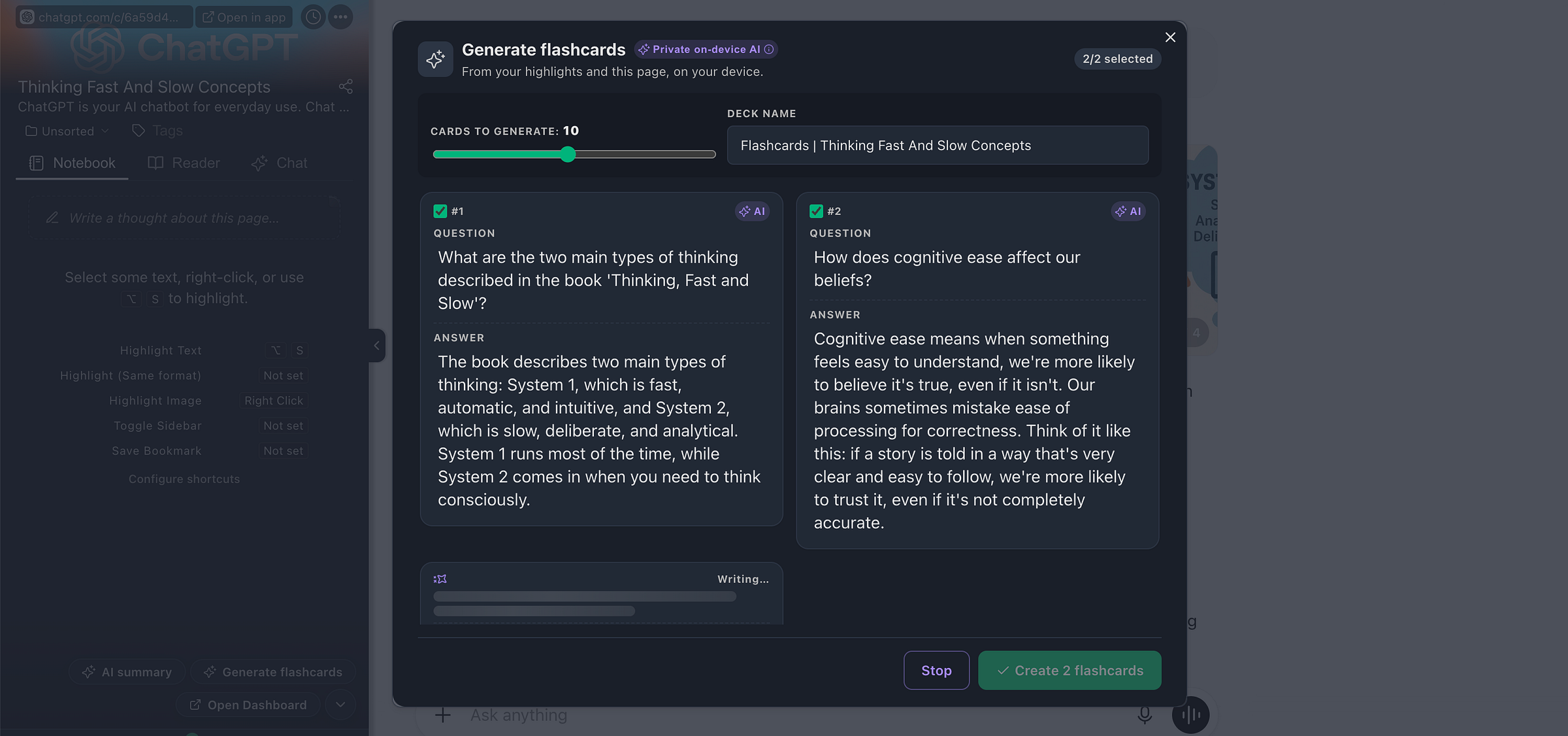This screenshot has width=1568, height=736.
Task: Click Not set for Highlight (Same format)
Action: 283,376
